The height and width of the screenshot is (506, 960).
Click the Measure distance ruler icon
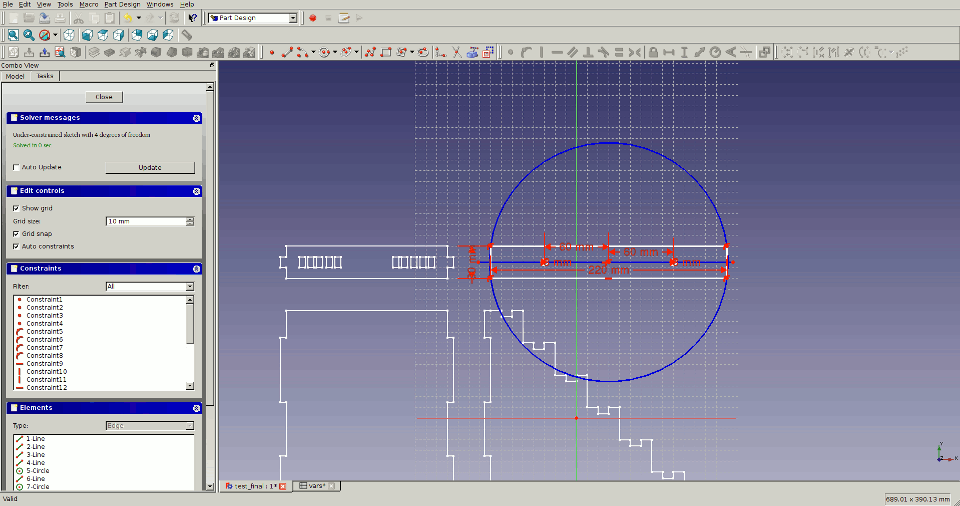click(x=187, y=36)
